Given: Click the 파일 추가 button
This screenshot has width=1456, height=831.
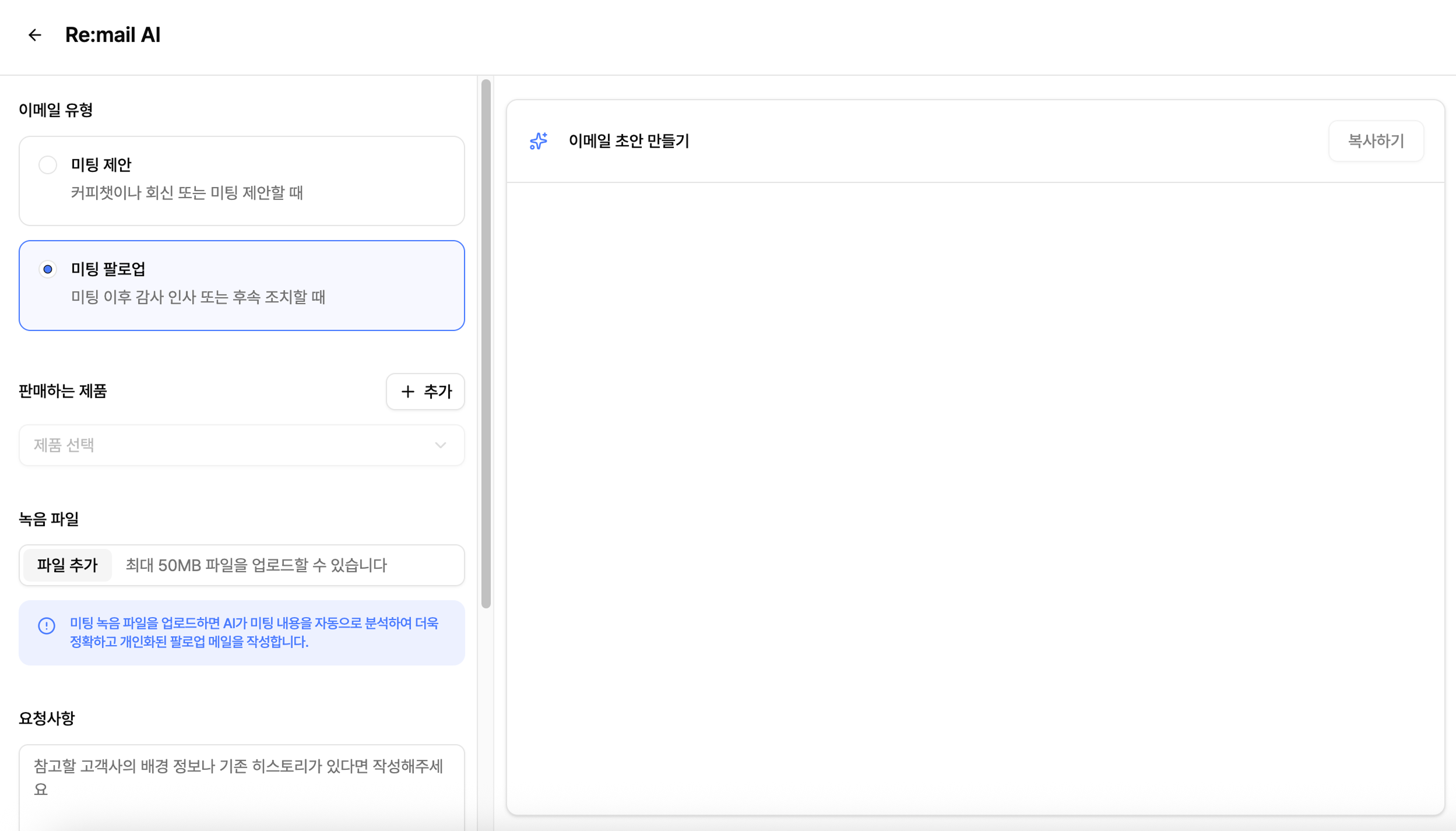Looking at the screenshot, I should [68, 565].
